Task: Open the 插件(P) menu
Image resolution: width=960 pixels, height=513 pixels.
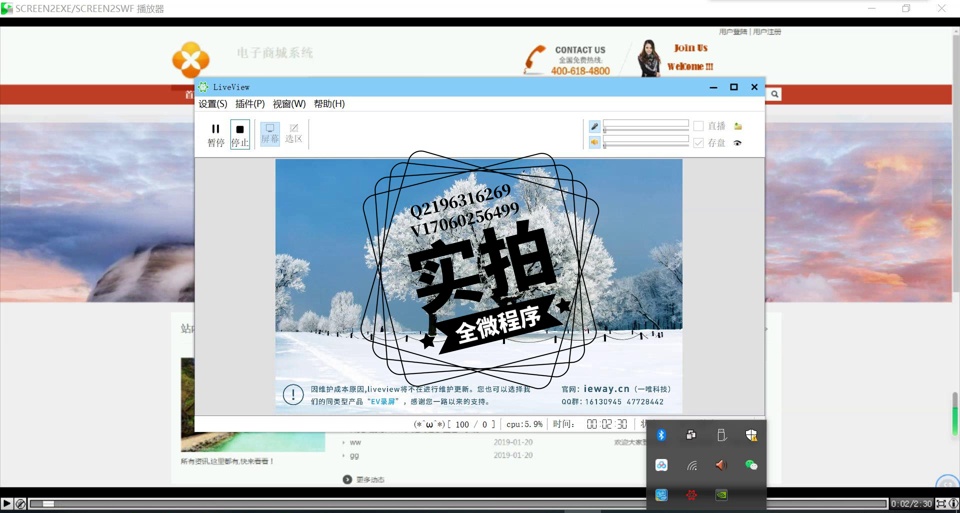Action: [x=250, y=104]
